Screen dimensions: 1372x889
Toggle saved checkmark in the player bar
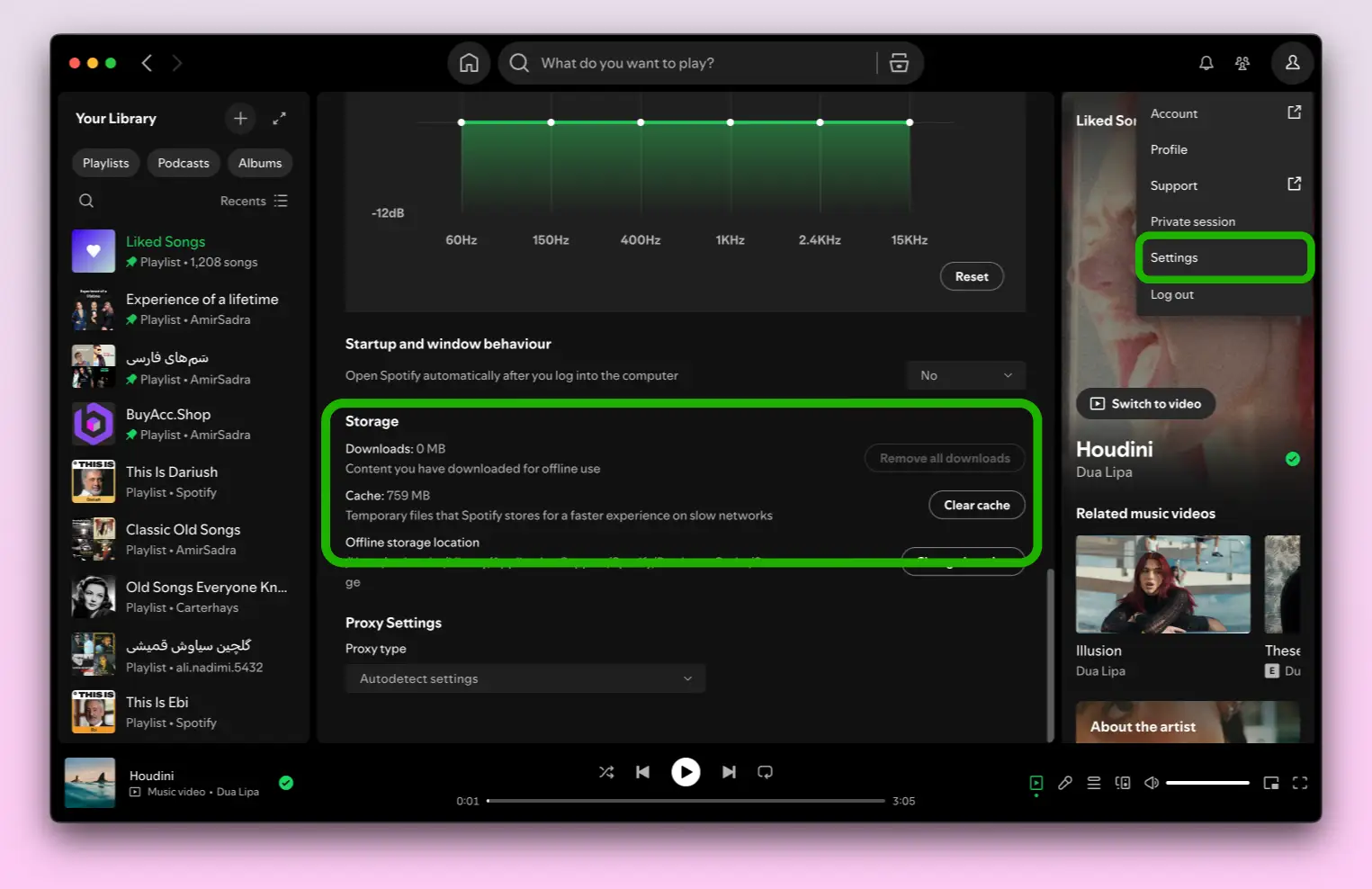[286, 783]
